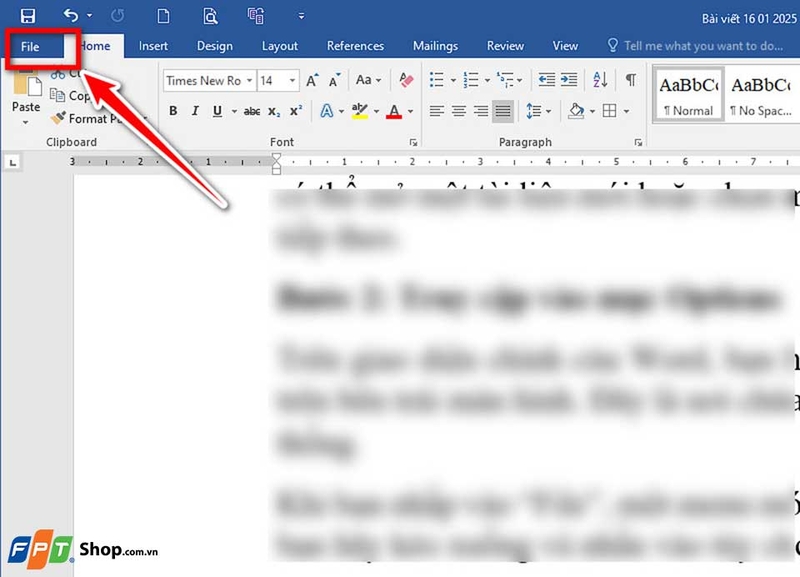The height and width of the screenshot is (577, 800).
Task: Click the Multilevel List icon
Action: click(x=505, y=80)
